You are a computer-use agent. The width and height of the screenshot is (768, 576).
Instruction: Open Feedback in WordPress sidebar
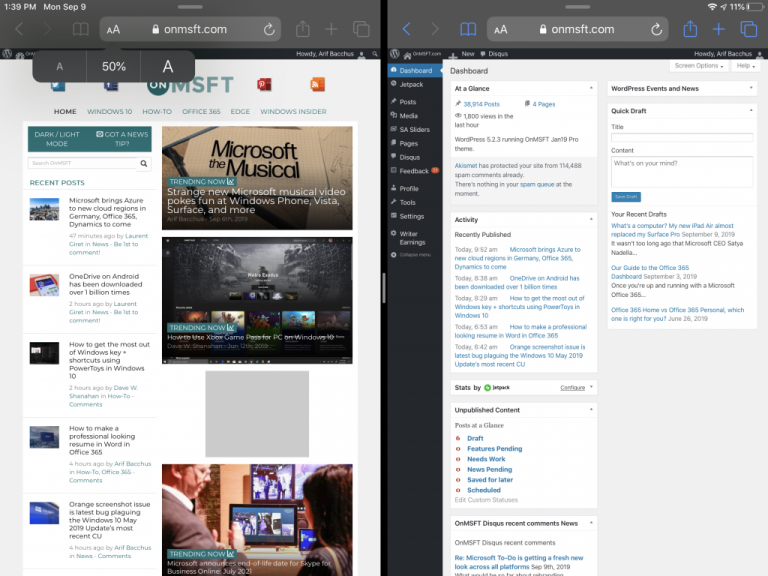point(415,171)
